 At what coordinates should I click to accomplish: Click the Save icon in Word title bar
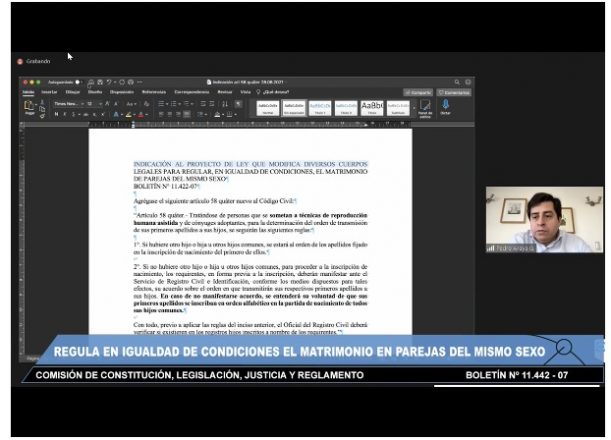click(x=100, y=82)
